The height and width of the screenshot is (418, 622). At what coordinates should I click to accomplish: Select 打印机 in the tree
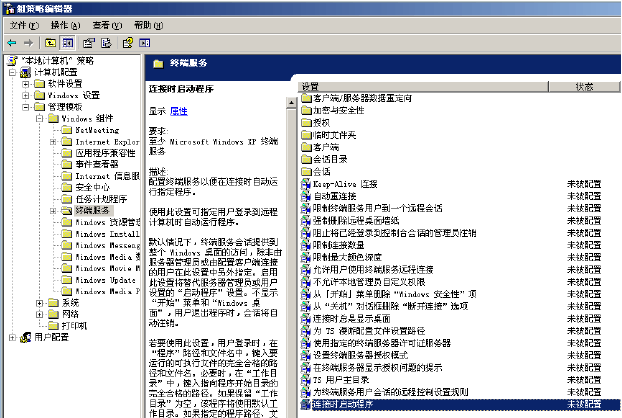pyautogui.click(x=74, y=326)
